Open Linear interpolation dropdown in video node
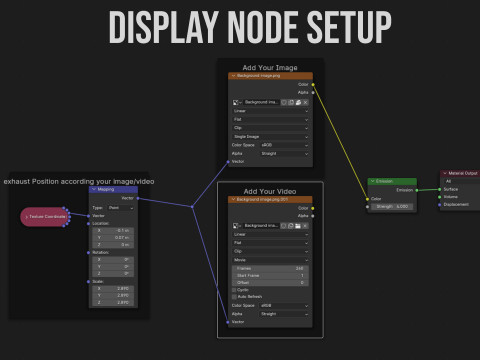This screenshot has width=480, height=360. (x=270, y=235)
